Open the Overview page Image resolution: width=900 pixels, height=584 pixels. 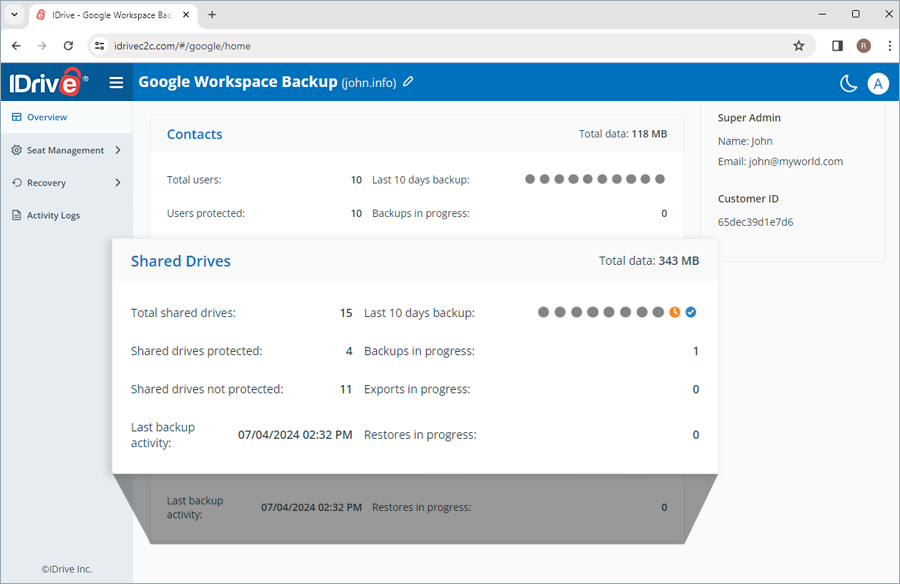tap(67, 117)
